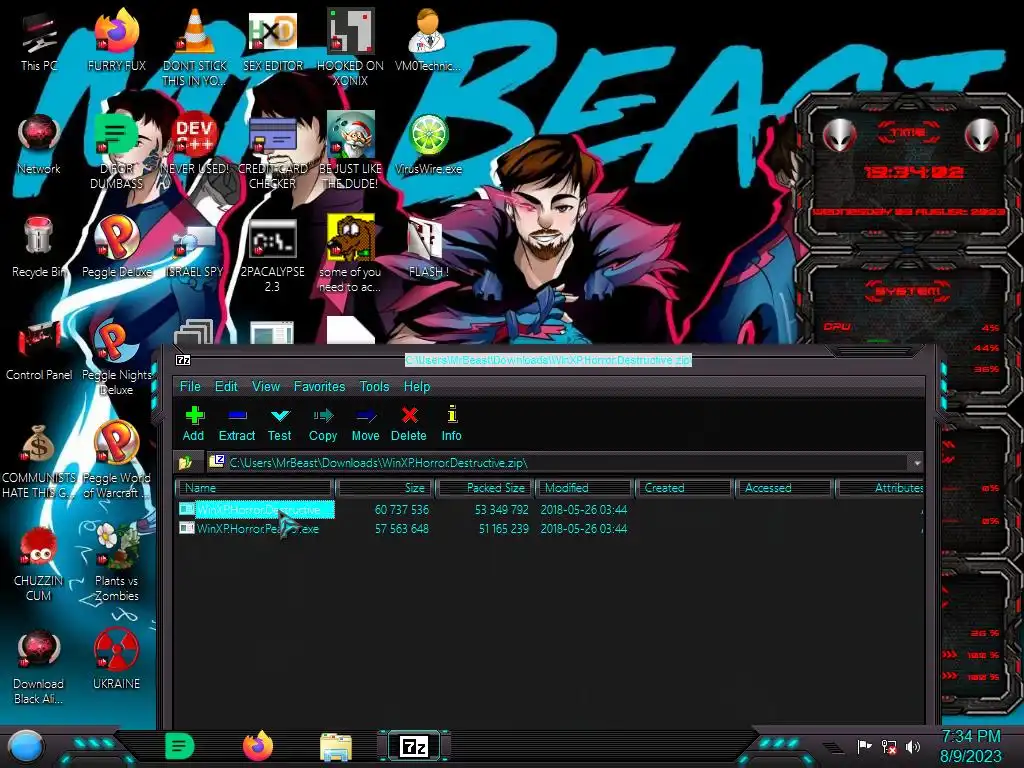Open the Peggle World of Warcraft shortcut
This screenshot has width=1024, height=768.
117,461
